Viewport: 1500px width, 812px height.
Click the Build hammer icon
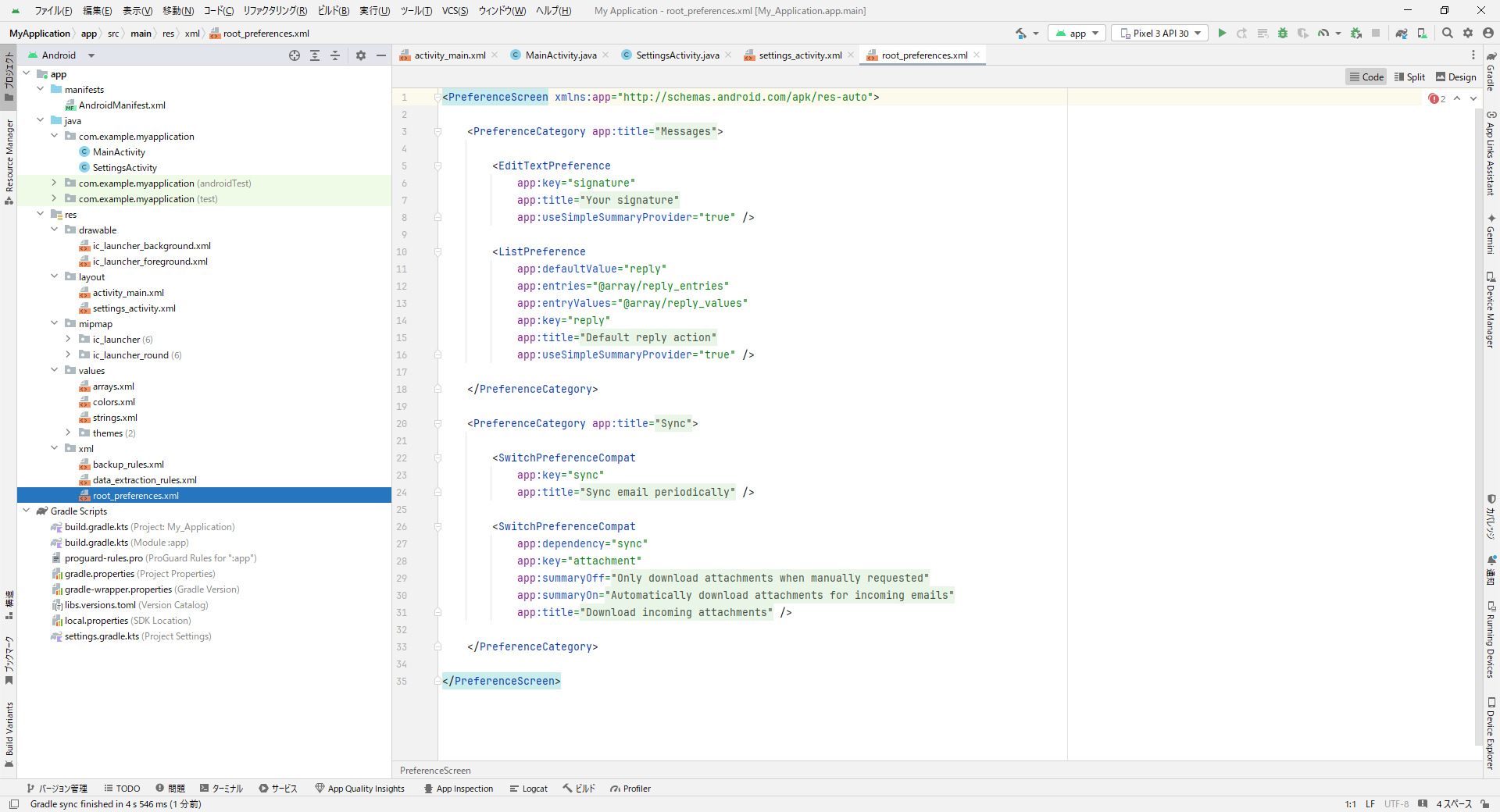pyautogui.click(x=1021, y=33)
